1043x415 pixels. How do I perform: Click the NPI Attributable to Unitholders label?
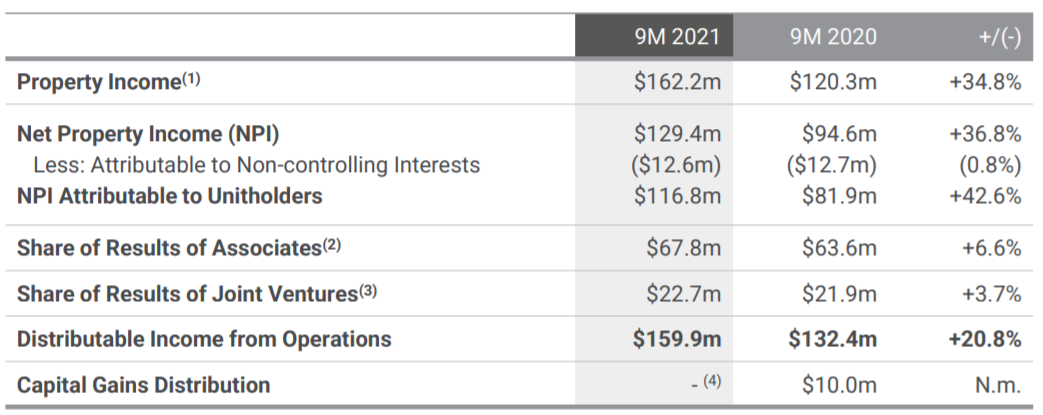click(170, 196)
